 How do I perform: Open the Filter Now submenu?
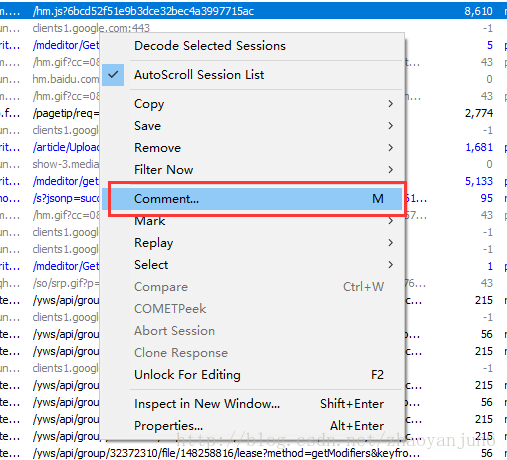[163, 170]
